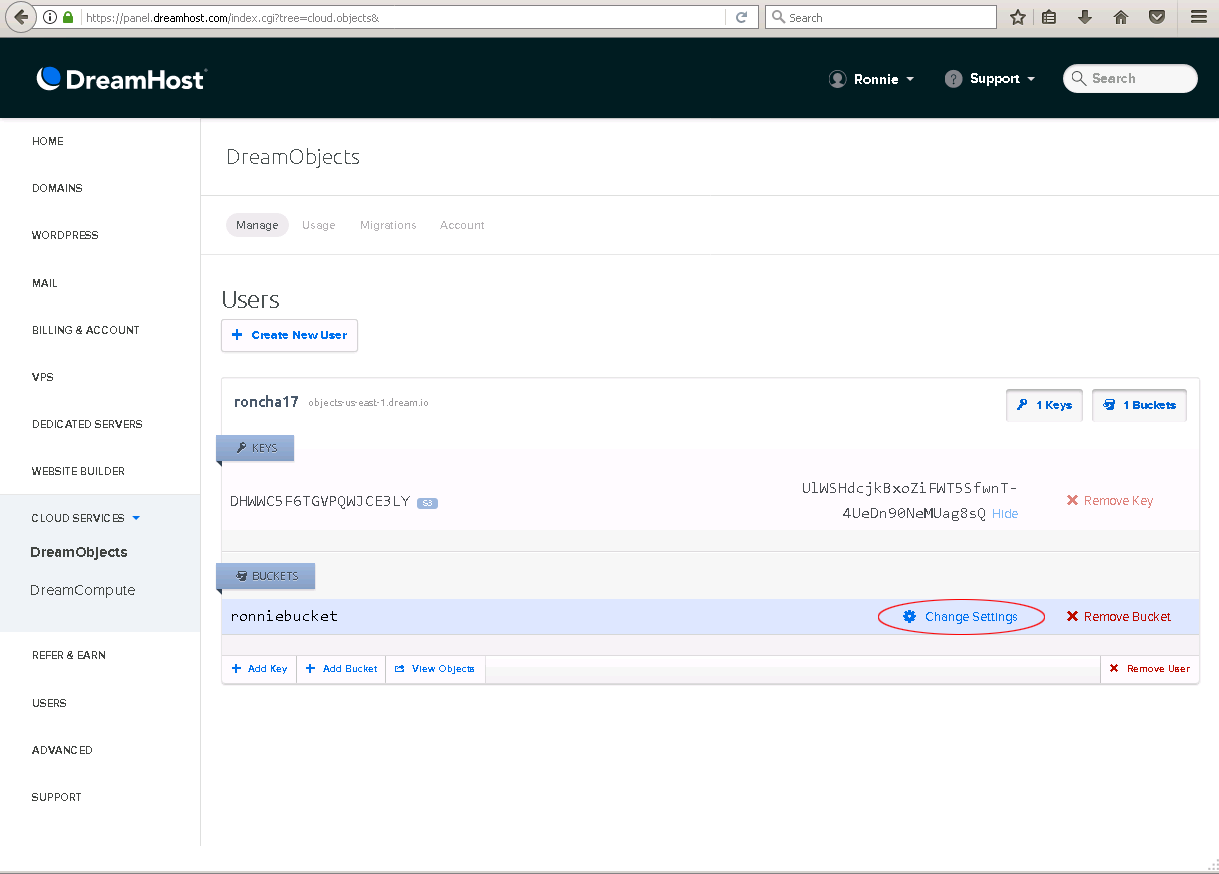1219x874 pixels.
Task: Go to Home in the sidebar
Action: coord(48,141)
